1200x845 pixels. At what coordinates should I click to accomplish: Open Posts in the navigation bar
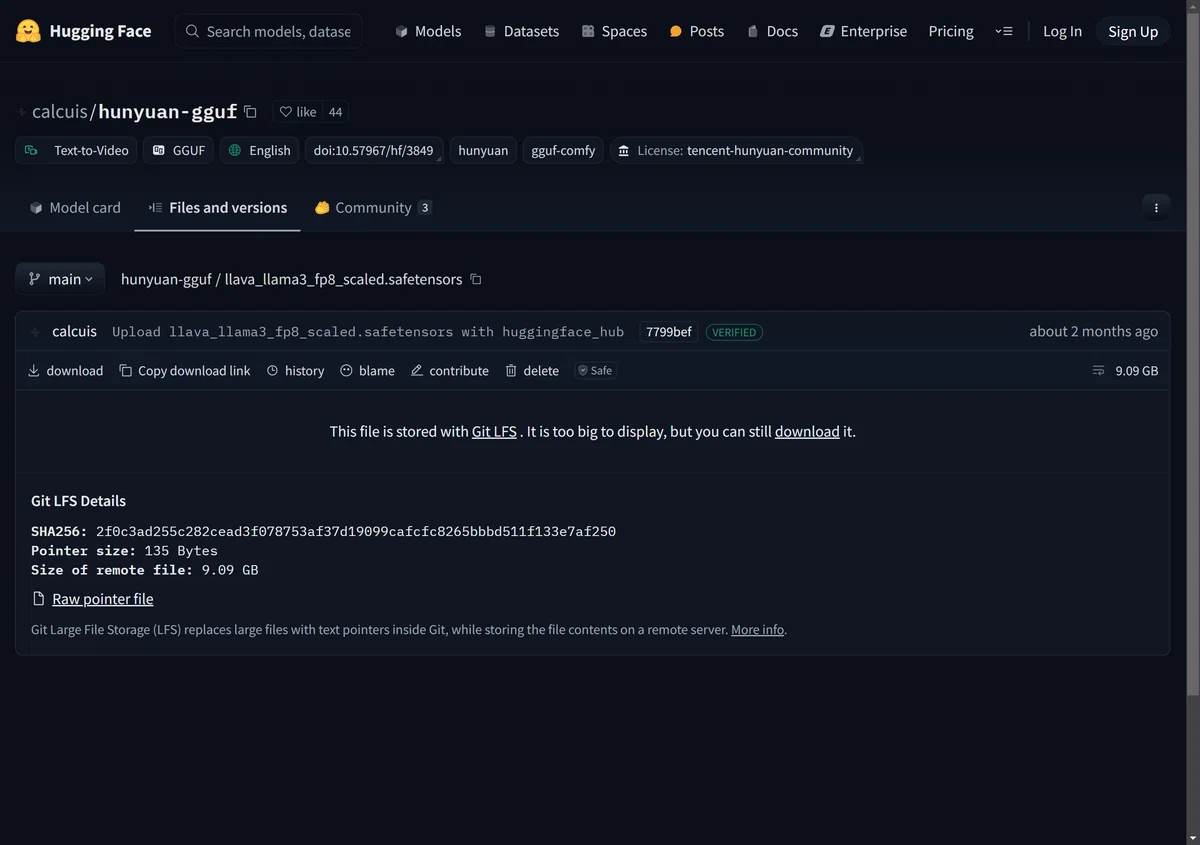(x=696, y=31)
